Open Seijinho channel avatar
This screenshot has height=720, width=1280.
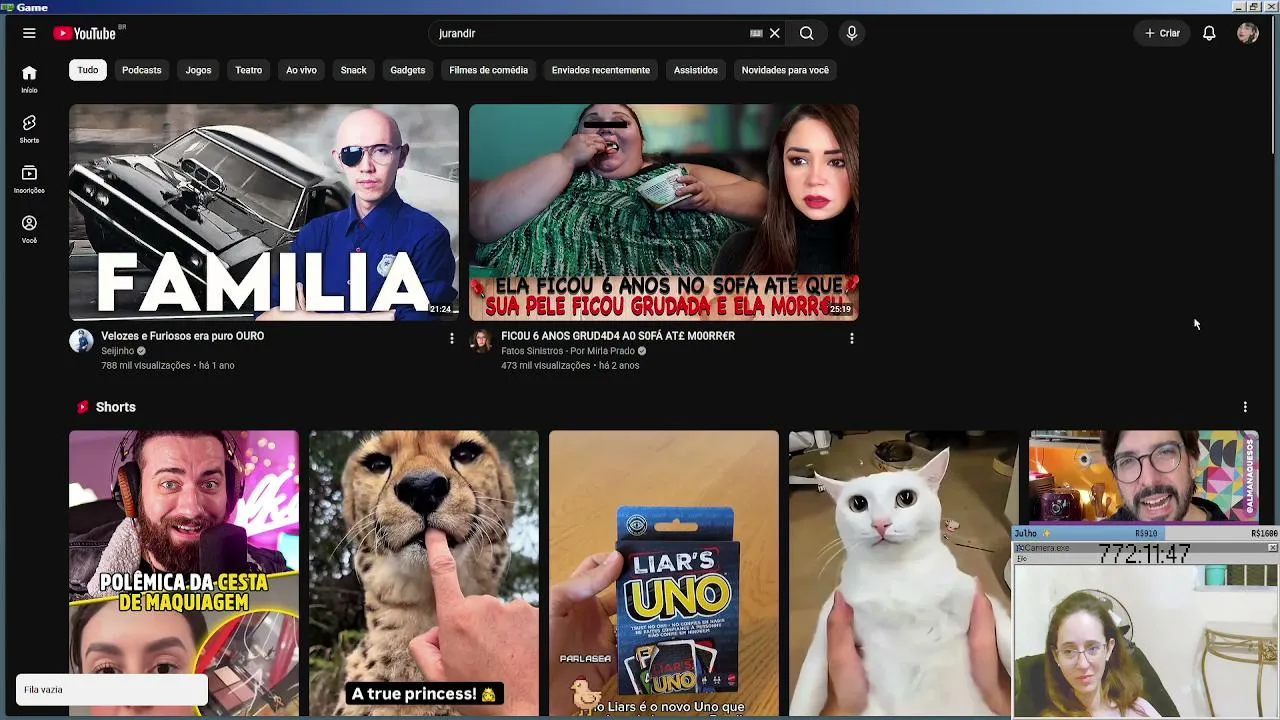81,341
